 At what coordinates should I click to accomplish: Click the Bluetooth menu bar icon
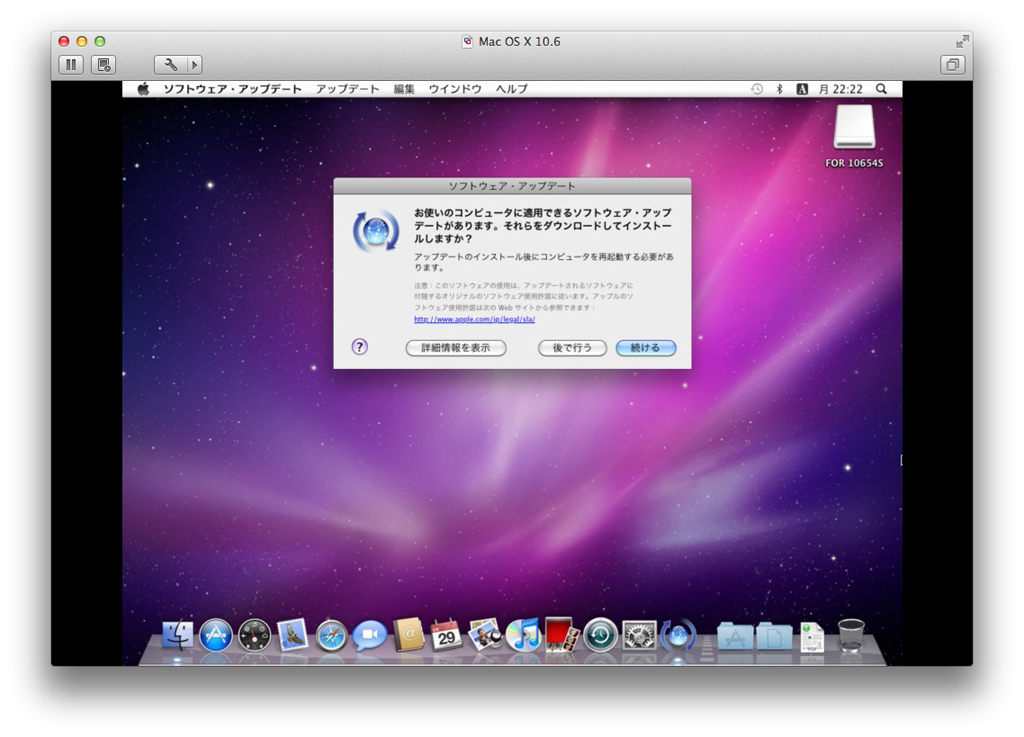(x=779, y=89)
